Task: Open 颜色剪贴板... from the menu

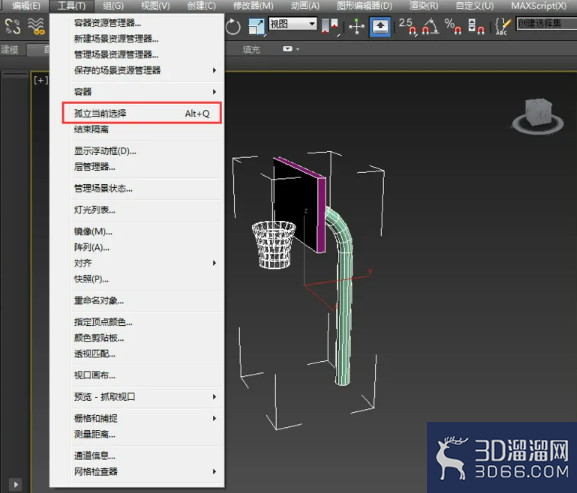Action: [137, 338]
